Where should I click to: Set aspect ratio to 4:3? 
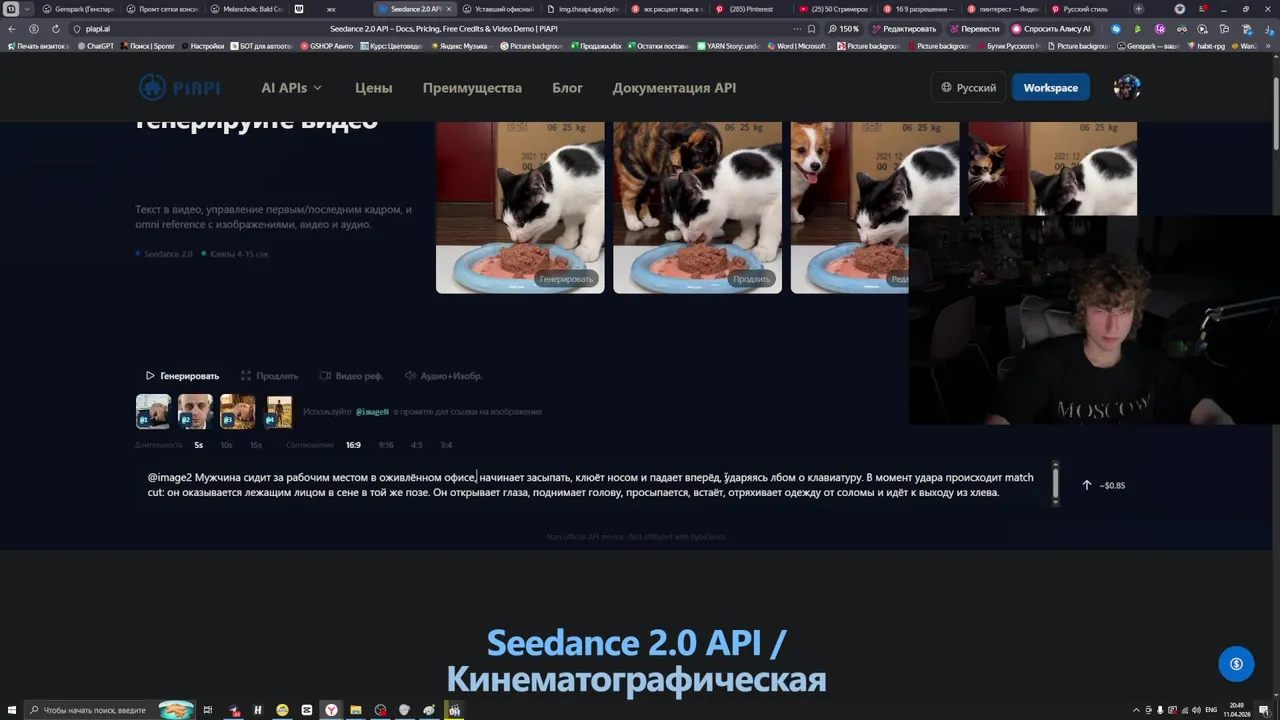pos(416,445)
